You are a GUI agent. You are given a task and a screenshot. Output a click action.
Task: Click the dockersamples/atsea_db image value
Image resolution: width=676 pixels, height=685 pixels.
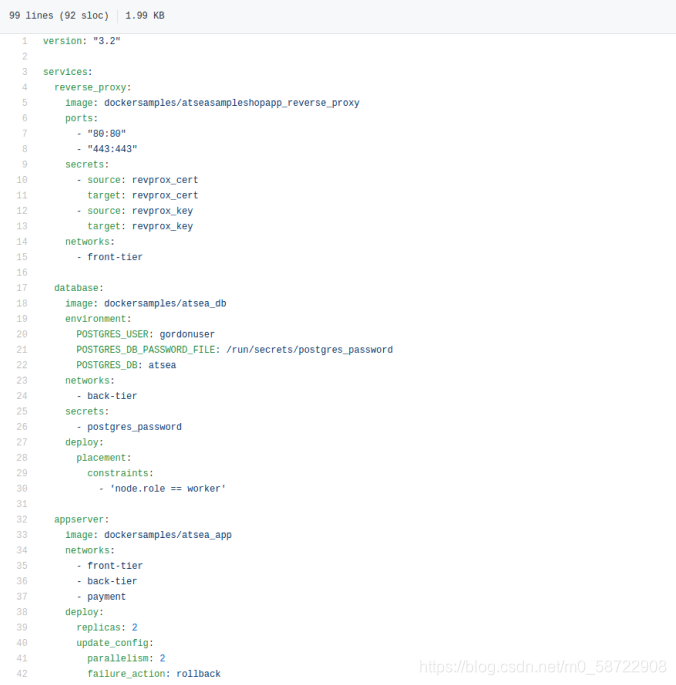[x=165, y=303]
